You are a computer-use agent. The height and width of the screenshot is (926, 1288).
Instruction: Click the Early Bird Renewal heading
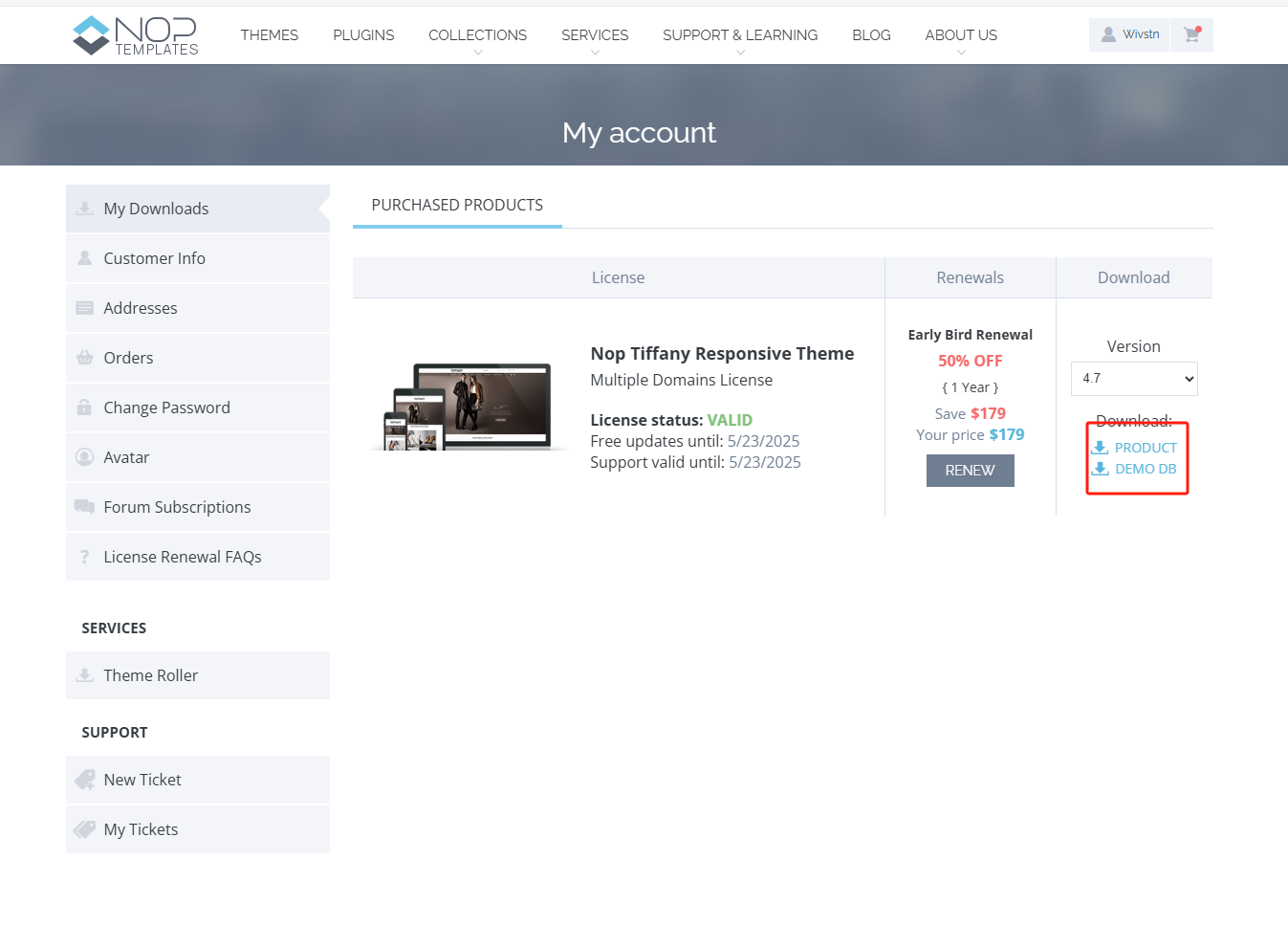971,335
